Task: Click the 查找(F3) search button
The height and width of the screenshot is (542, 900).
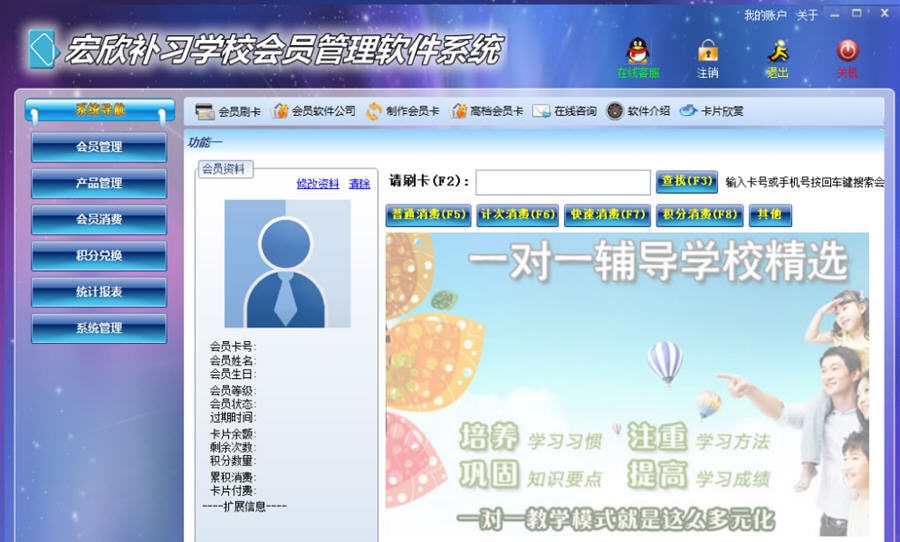Action: [686, 181]
